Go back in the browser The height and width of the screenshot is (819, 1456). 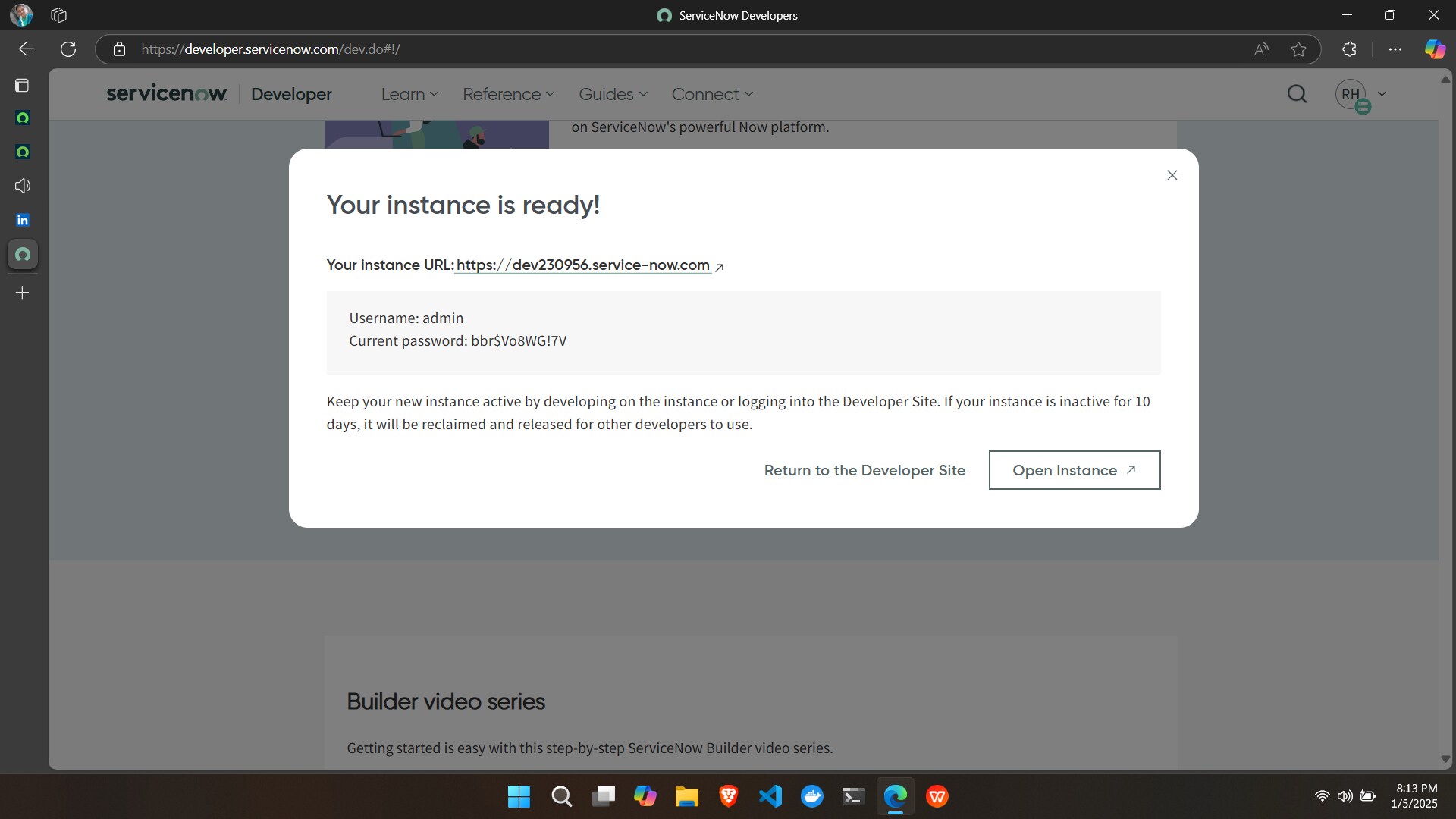pos(27,49)
